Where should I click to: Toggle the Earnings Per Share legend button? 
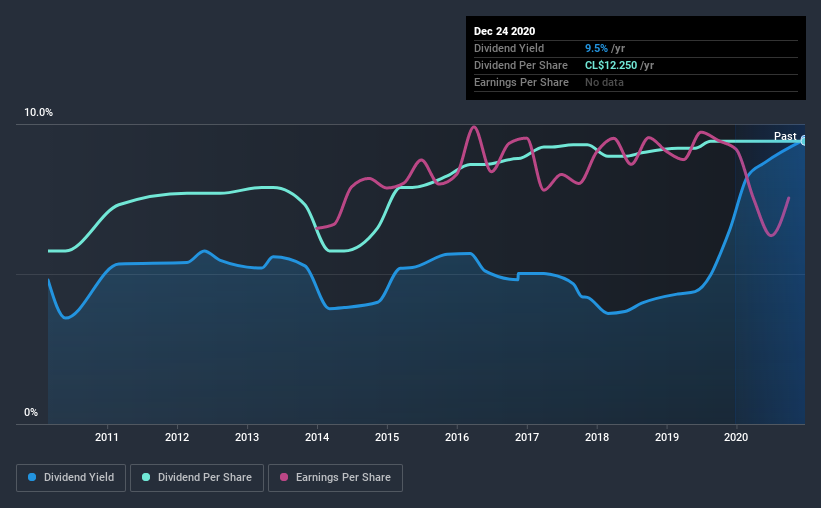click(x=335, y=478)
